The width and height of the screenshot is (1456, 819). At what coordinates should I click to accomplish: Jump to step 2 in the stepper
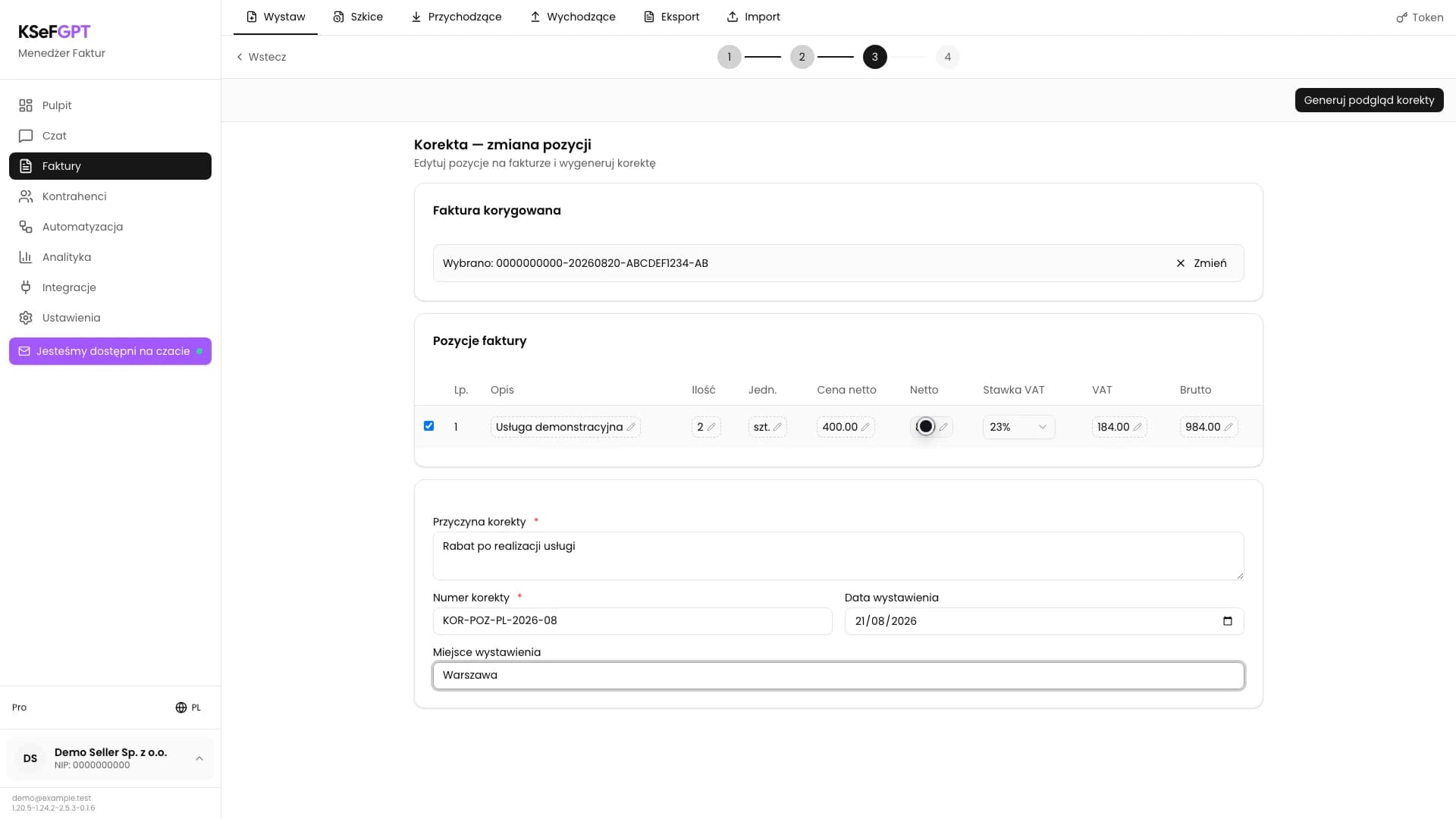tap(802, 57)
